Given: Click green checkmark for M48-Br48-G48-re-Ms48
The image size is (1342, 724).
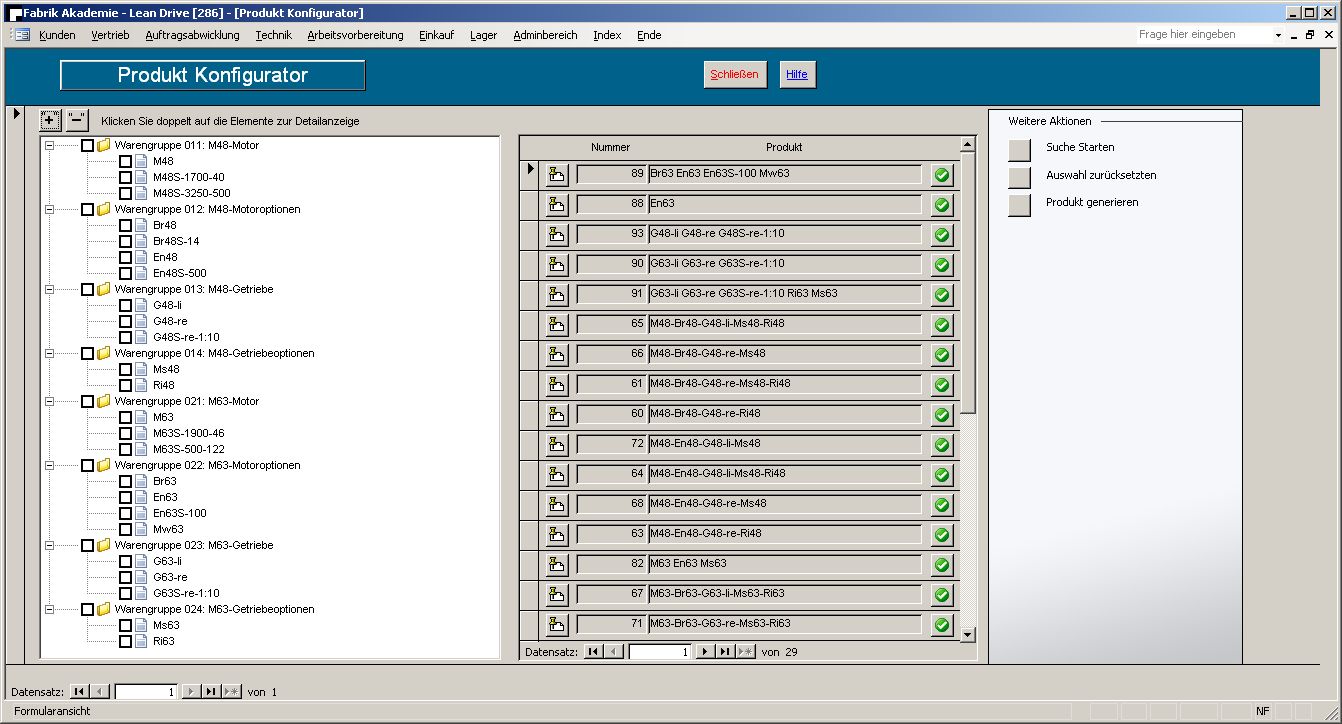Looking at the screenshot, I should pyautogui.click(x=941, y=355).
